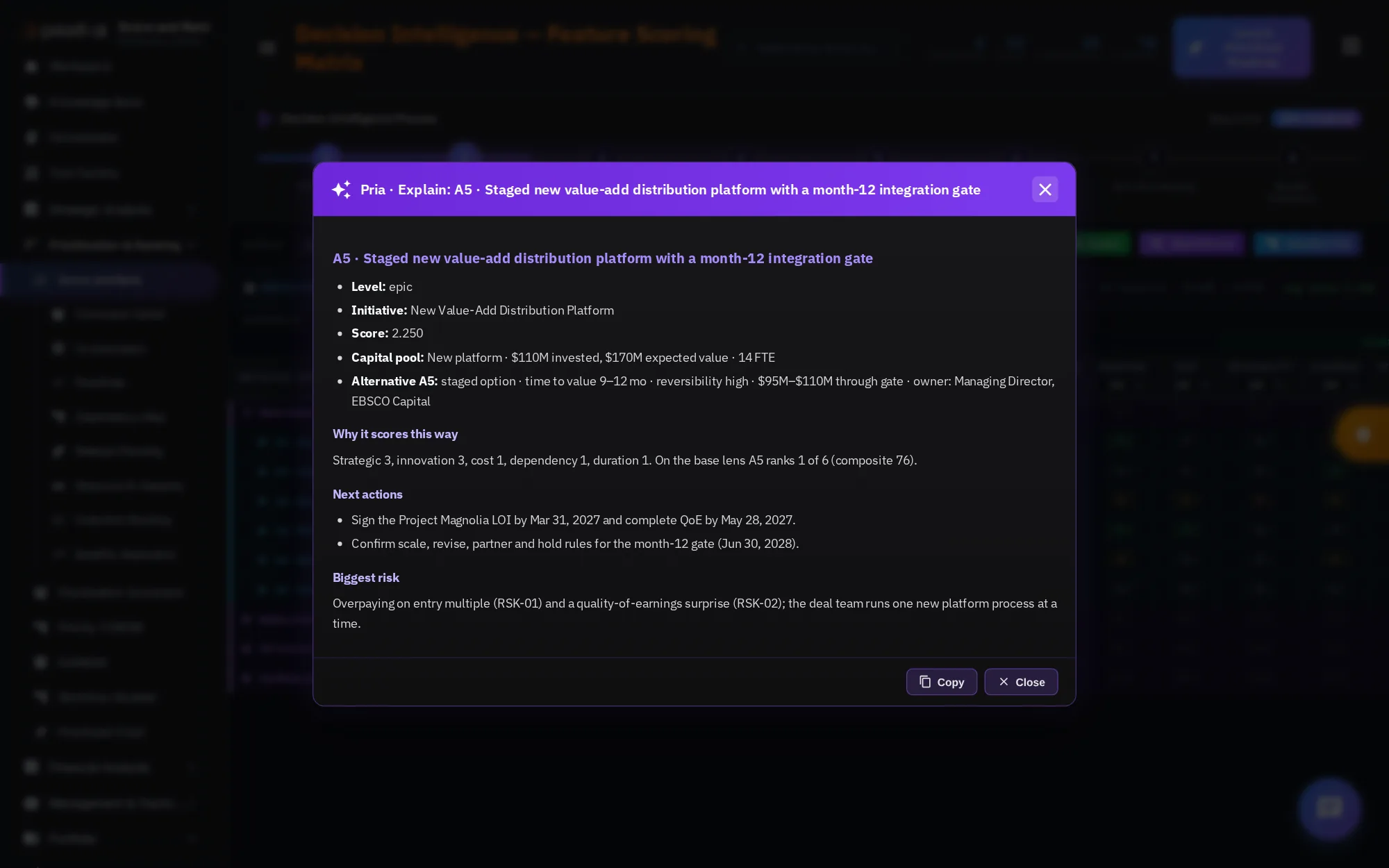Click the app logo at top of sidebar
Screen dimensions: 1389x868
[66, 29]
